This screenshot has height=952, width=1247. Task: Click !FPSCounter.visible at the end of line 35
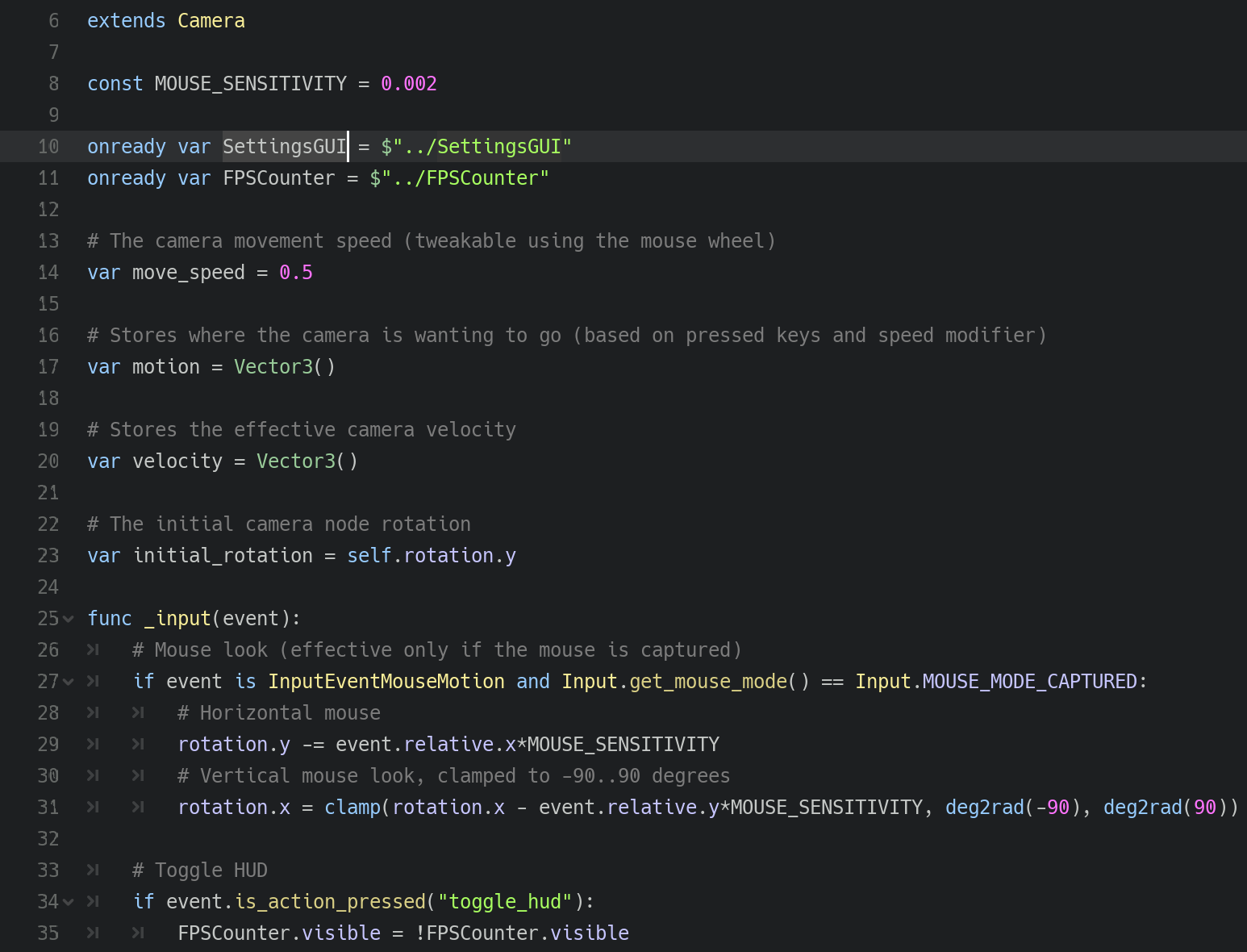522,933
